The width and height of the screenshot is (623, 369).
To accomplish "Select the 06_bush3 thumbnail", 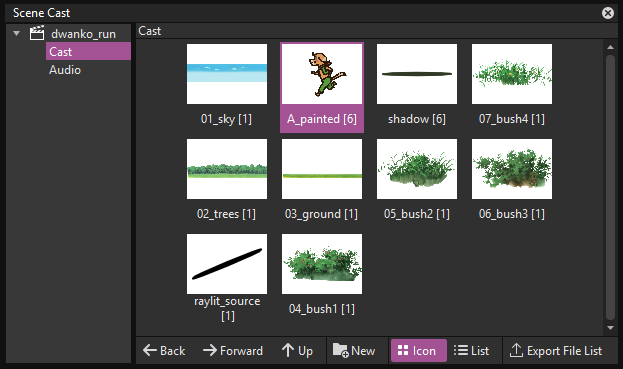I will coord(512,169).
